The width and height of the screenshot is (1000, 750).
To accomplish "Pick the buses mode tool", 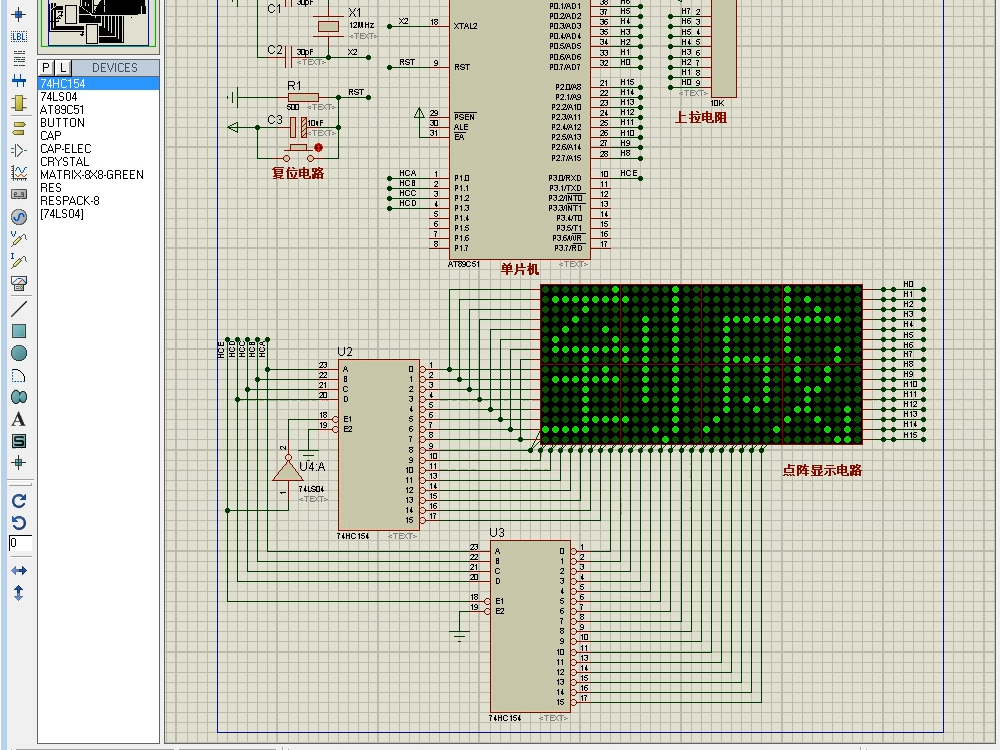I will [19, 80].
